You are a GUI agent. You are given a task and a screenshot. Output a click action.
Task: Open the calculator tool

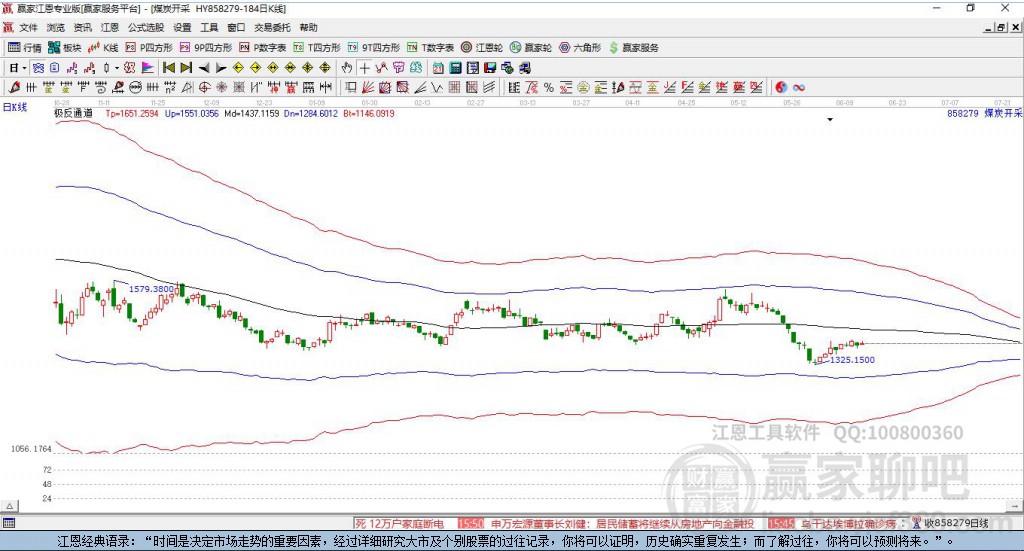456,68
